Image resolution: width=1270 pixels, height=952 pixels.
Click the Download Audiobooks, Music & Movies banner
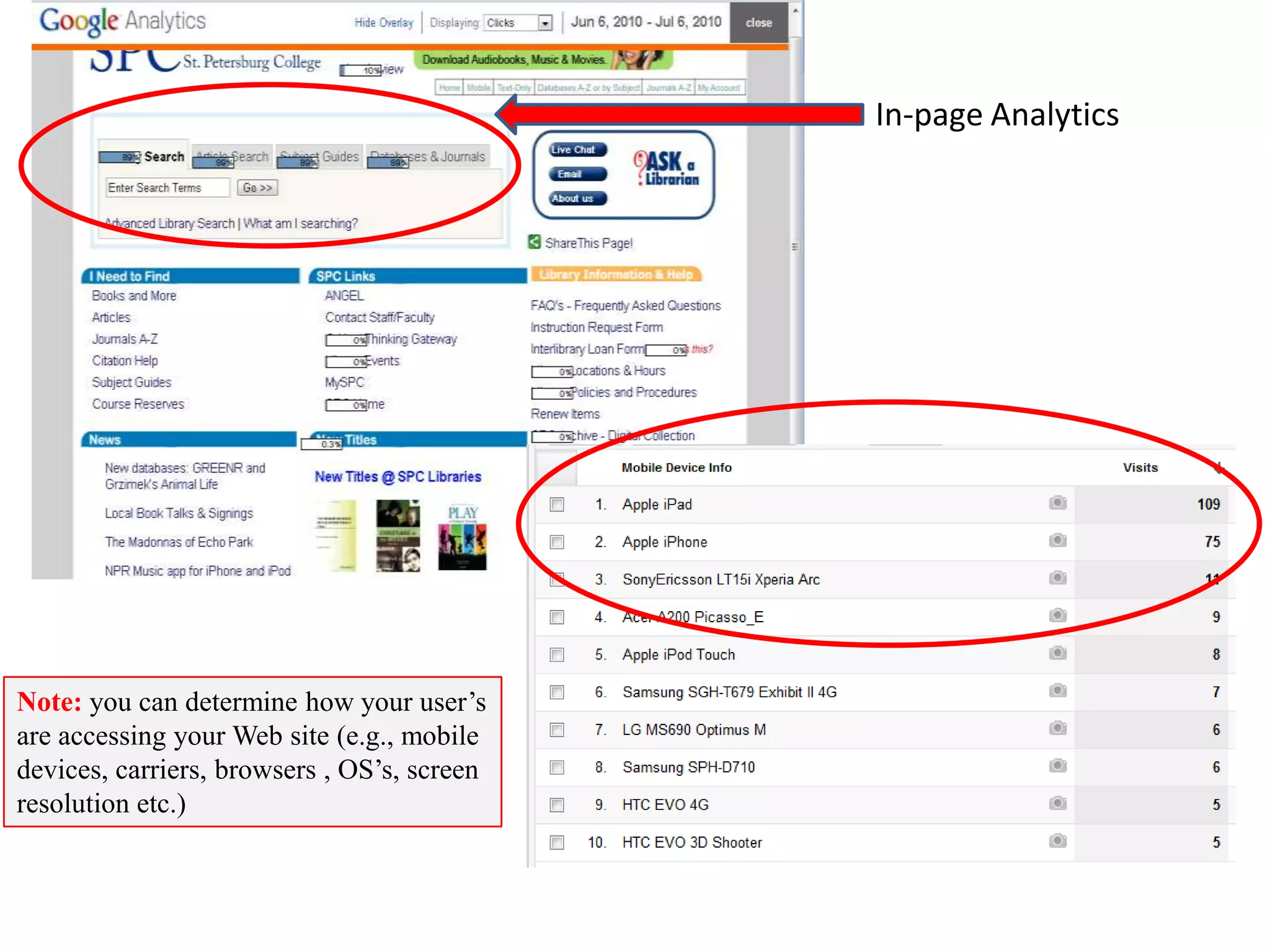(543, 59)
